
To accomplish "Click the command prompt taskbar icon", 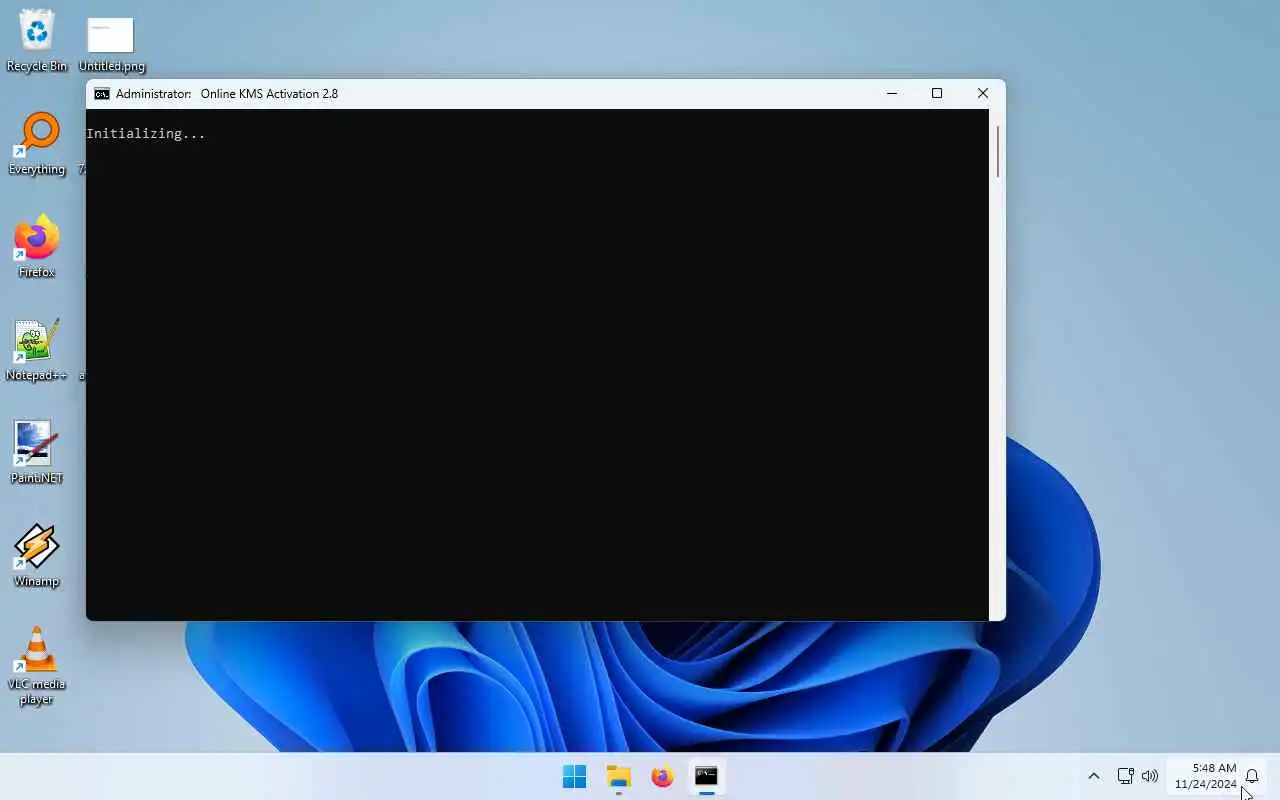I will coord(706,776).
